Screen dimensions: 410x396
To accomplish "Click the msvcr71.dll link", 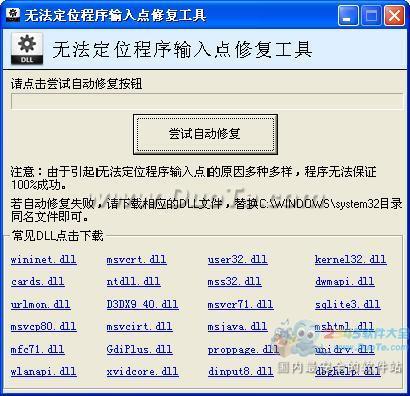I will [241, 304].
